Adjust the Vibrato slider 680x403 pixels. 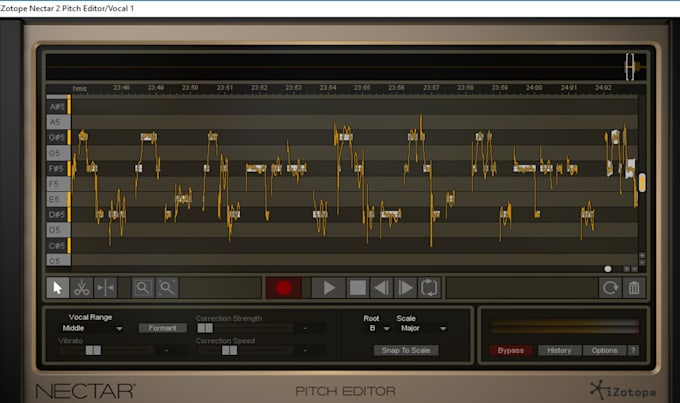93,350
